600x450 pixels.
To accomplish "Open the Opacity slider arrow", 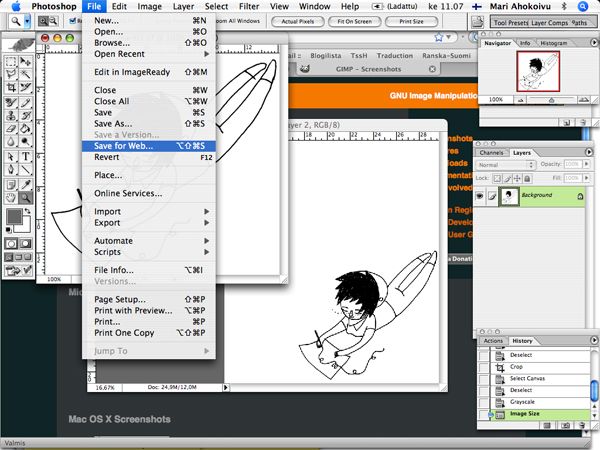I will 586,164.
